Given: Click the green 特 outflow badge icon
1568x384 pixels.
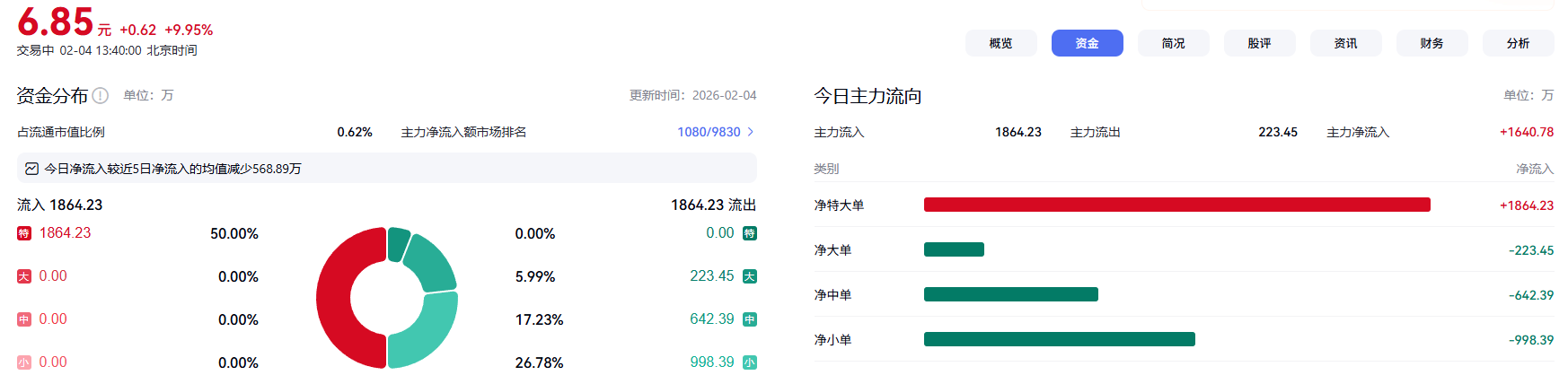Looking at the screenshot, I should click(x=750, y=233).
